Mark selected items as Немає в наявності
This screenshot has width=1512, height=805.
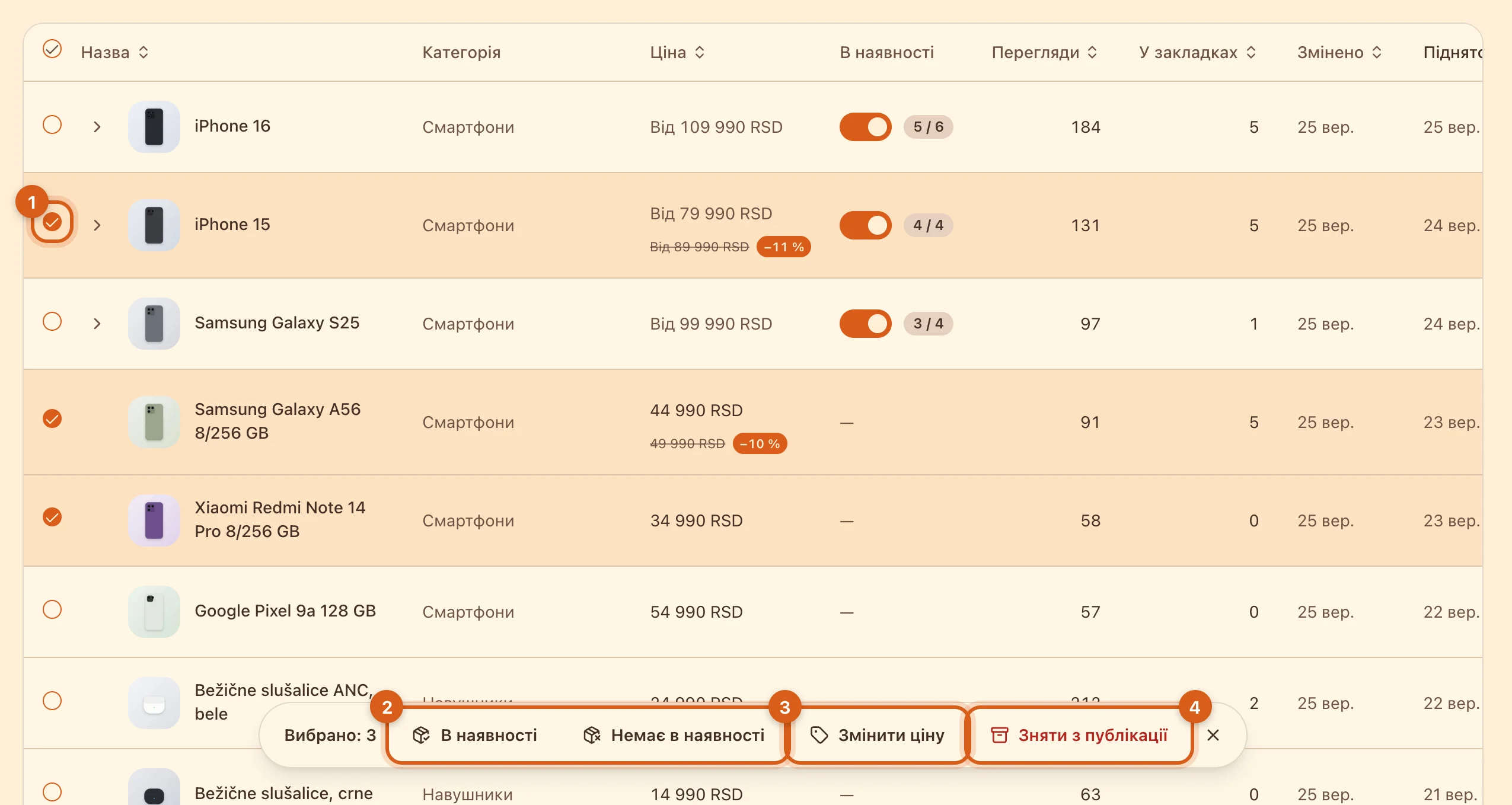point(674,736)
